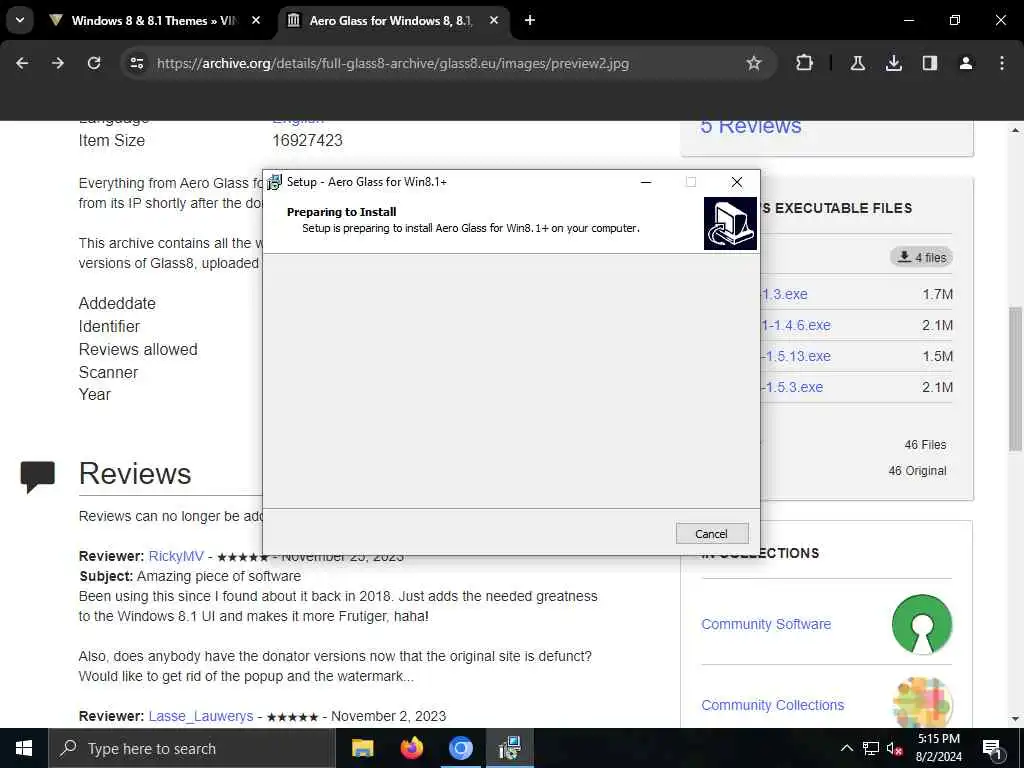Open the Chrome Labs flask icon
Viewport: 1024px width, 768px height.
coord(858,63)
